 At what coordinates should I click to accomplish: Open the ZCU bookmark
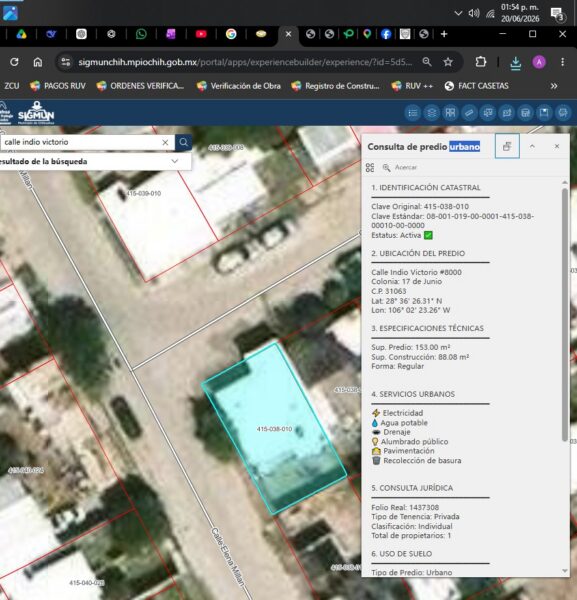[x=11, y=86]
